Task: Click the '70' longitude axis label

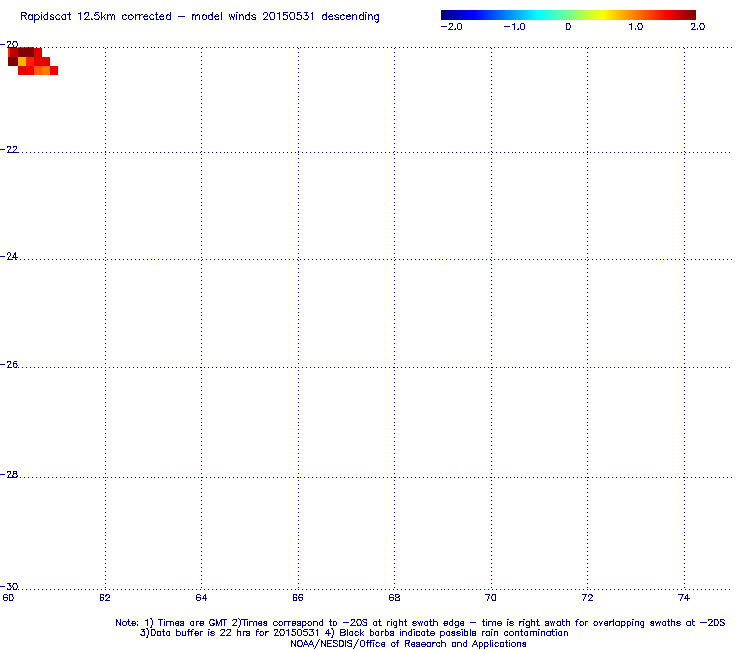Action: coord(491,598)
